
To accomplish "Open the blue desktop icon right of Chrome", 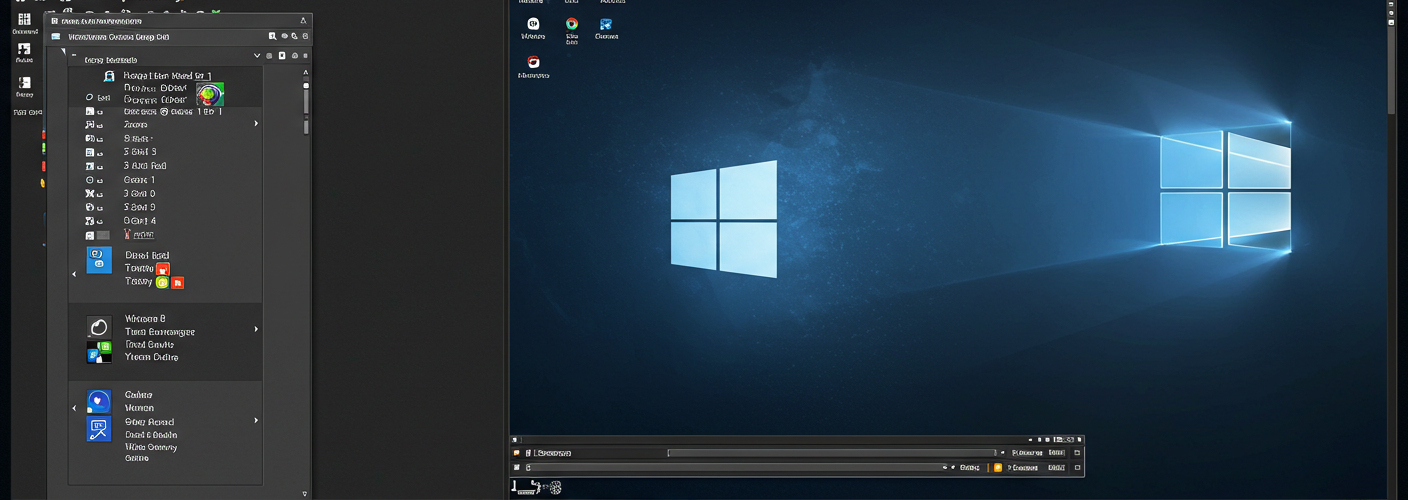I will (606, 24).
